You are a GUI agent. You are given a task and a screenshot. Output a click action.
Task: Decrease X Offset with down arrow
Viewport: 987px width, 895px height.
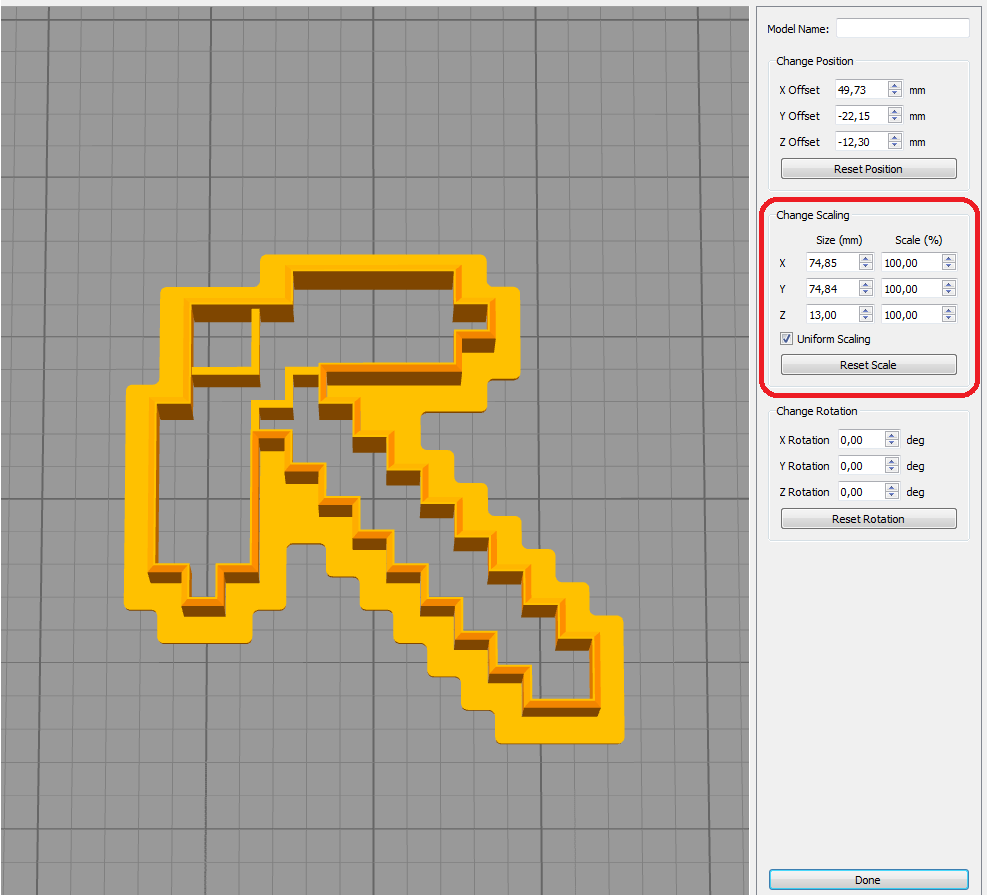[894, 94]
